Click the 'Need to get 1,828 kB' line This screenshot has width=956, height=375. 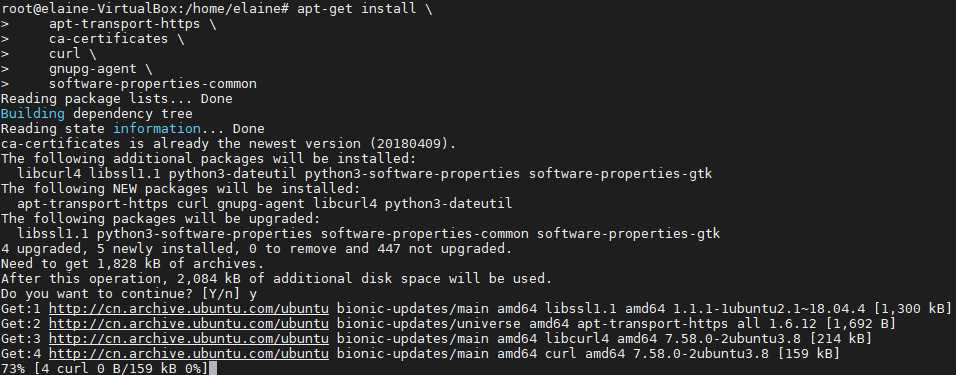(132, 263)
